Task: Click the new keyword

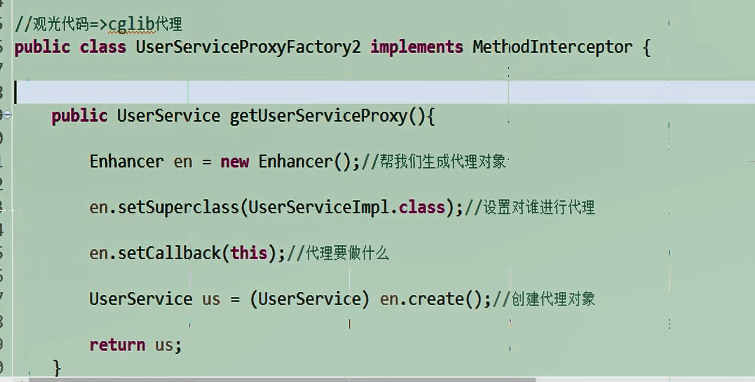Action: click(234, 161)
